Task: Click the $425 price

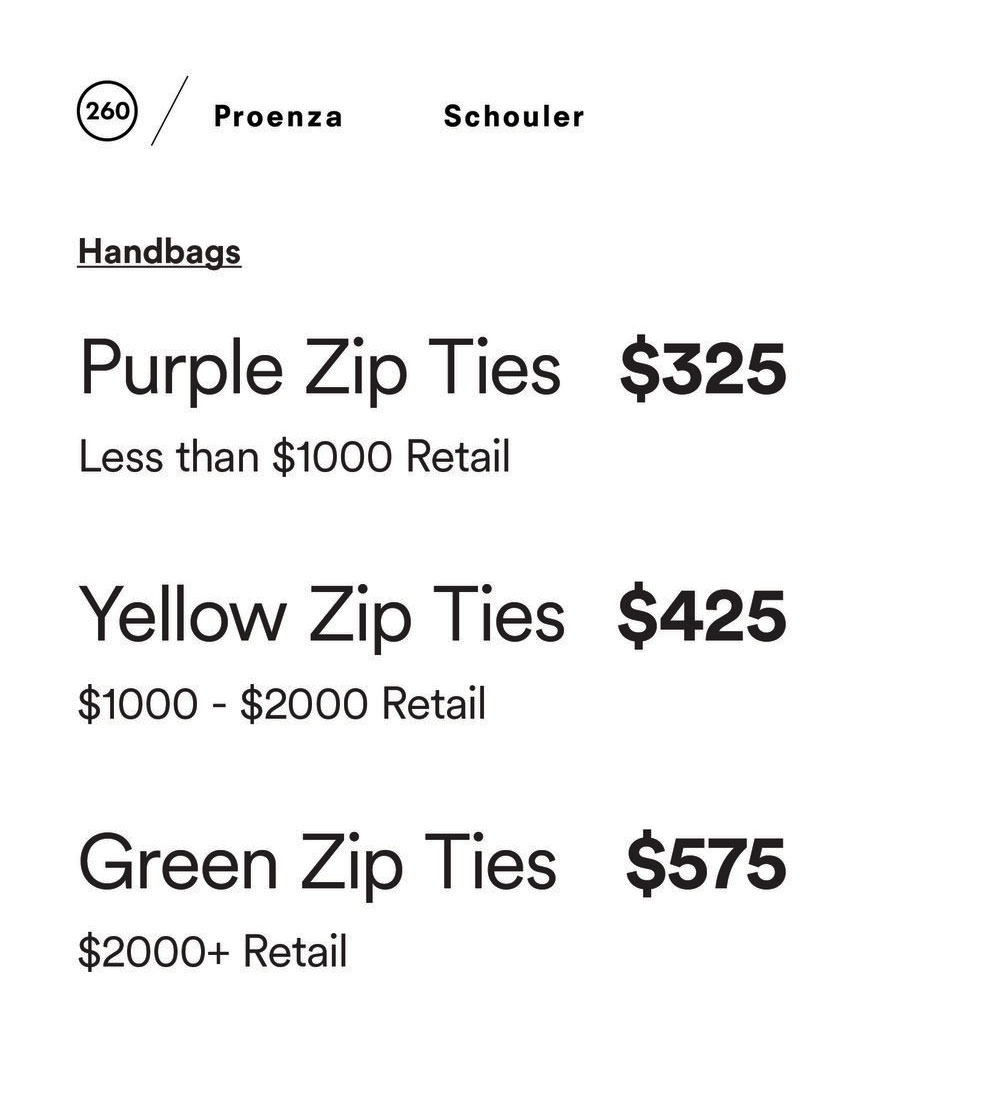Action: click(702, 616)
